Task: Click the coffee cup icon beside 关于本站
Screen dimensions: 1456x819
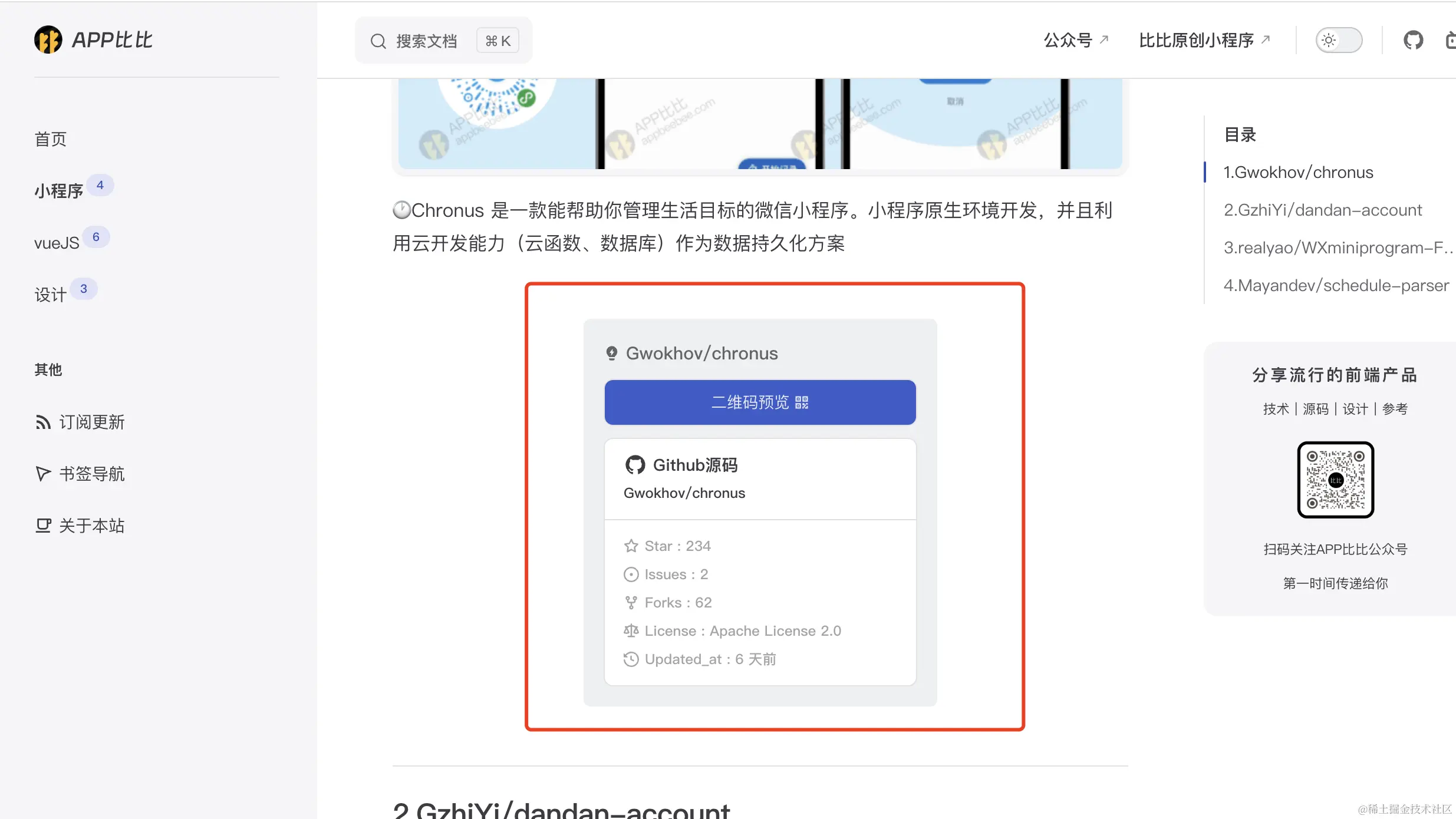Action: point(43,526)
